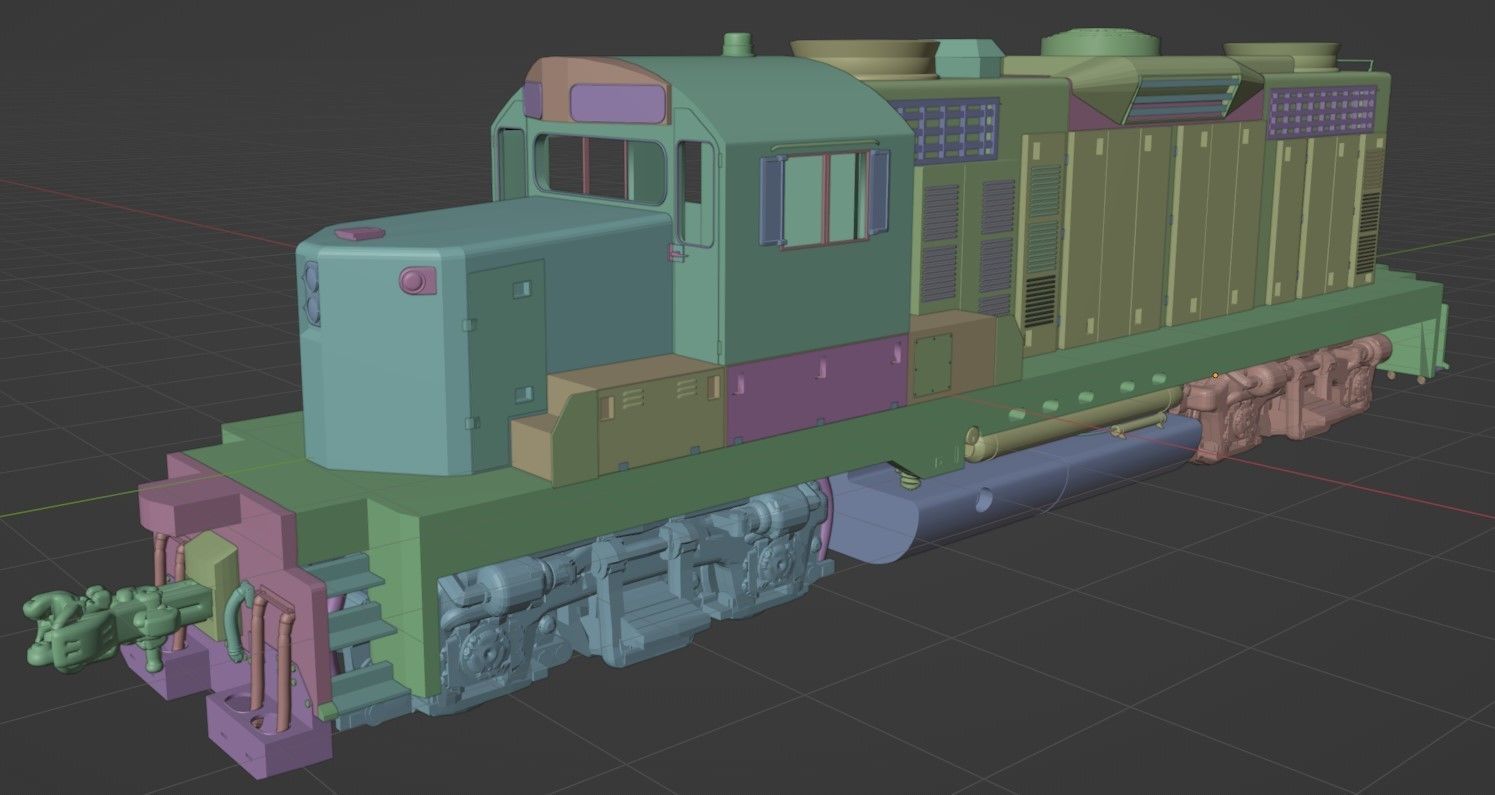
Task: Select the purple rear radiator grille
Action: [1322, 111]
